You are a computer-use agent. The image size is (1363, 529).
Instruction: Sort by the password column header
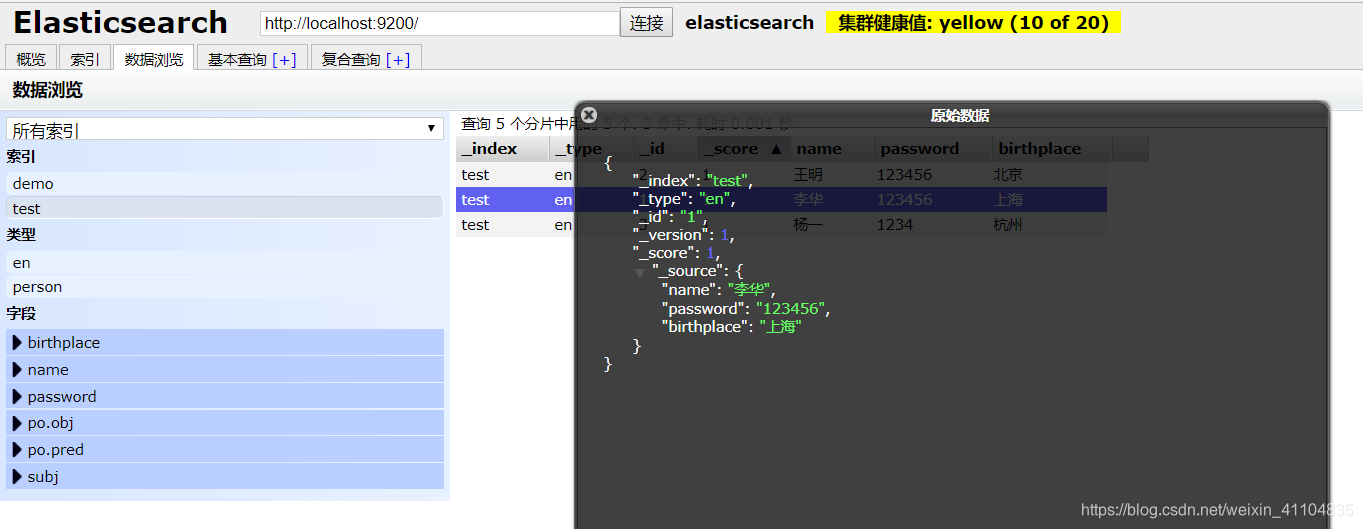click(x=933, y=149)
